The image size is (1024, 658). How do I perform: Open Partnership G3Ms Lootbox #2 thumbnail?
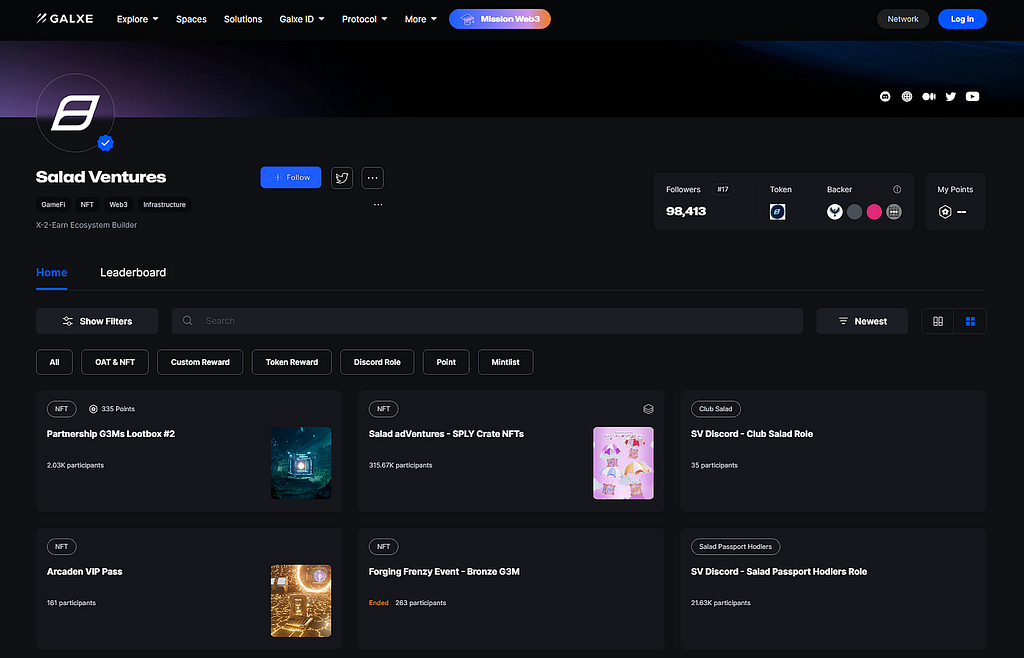click(x=301, y=463)
